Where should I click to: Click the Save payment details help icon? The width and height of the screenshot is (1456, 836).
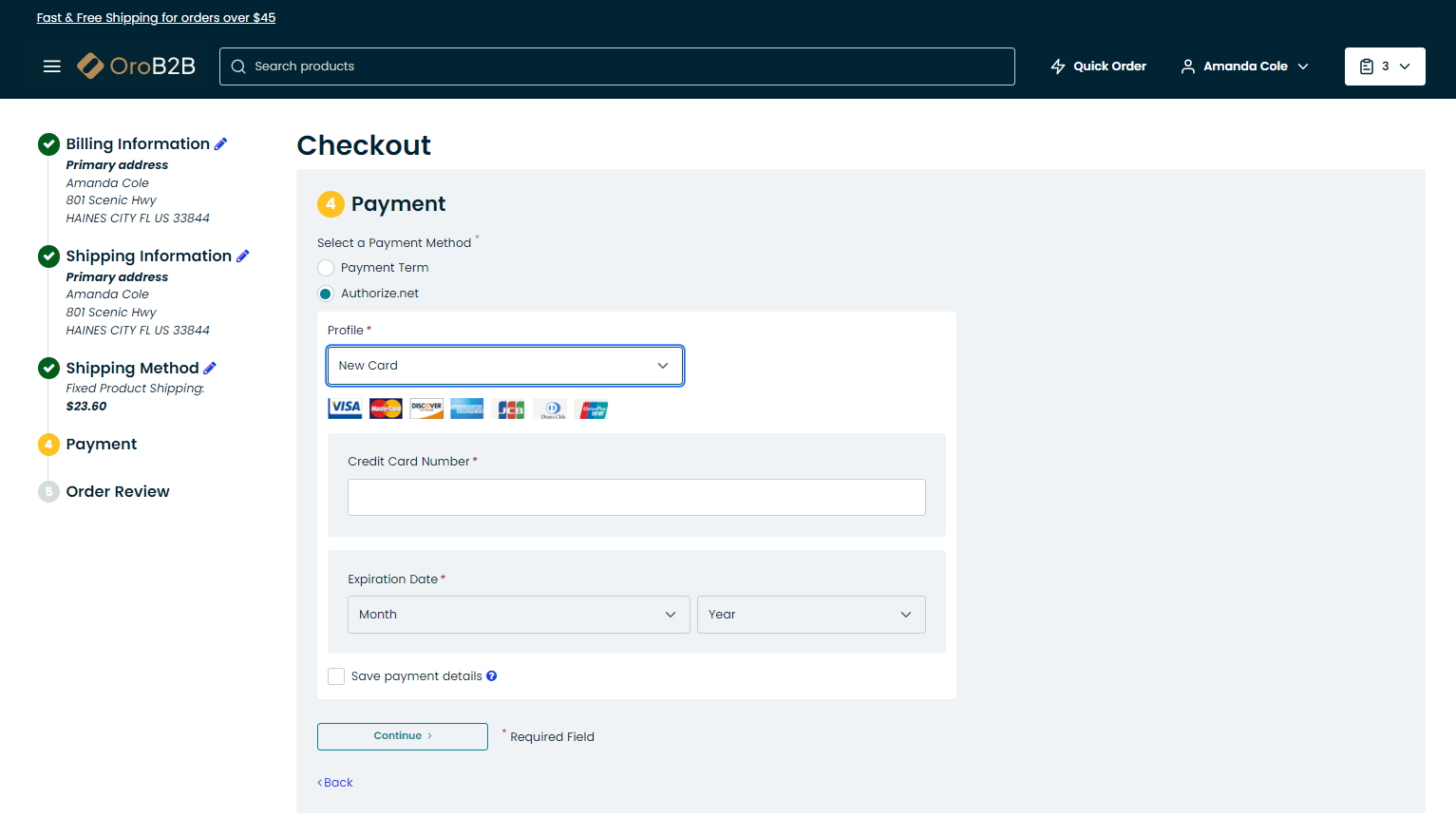click(x=492, y=676)
